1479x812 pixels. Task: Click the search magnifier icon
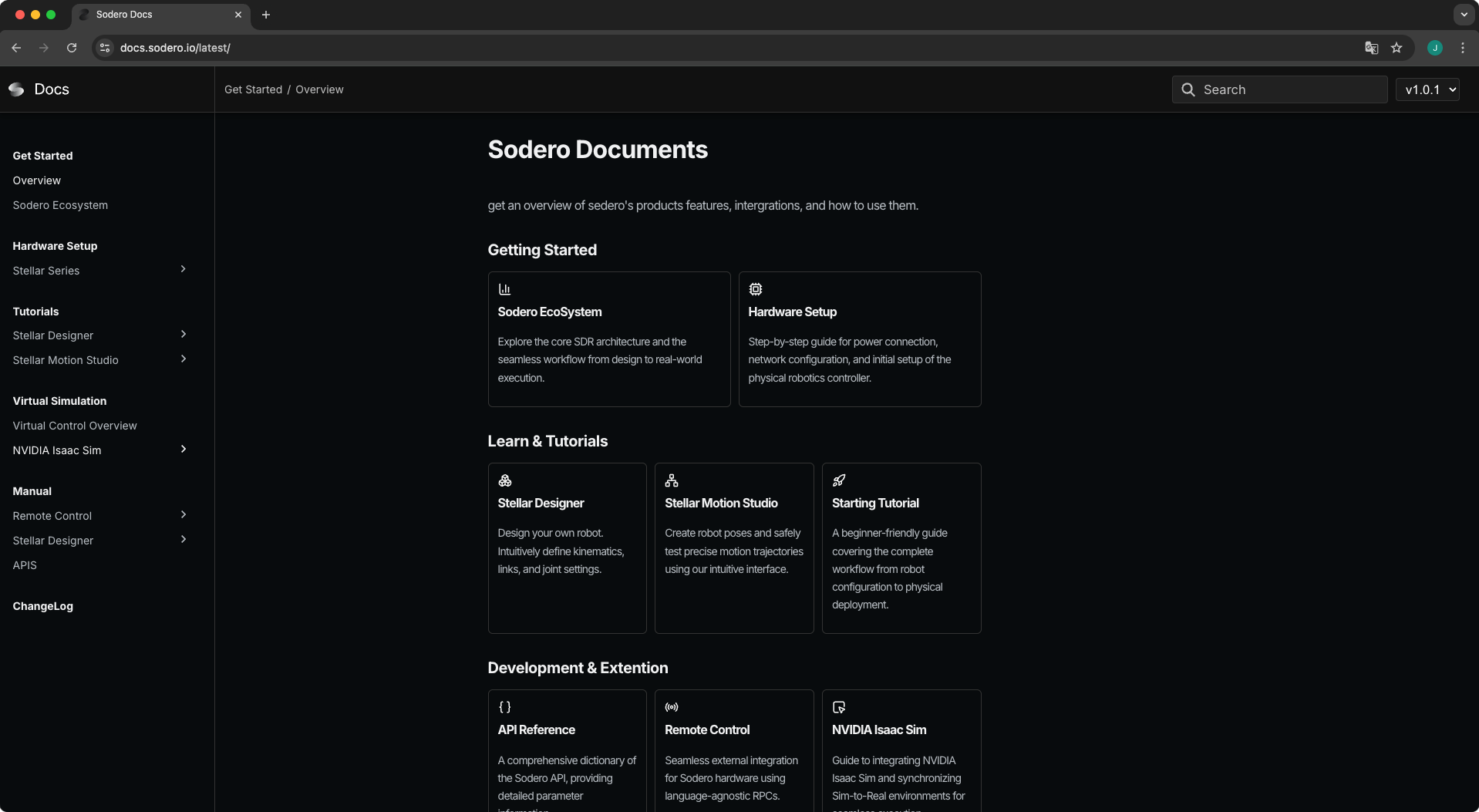coord(1188,89)
